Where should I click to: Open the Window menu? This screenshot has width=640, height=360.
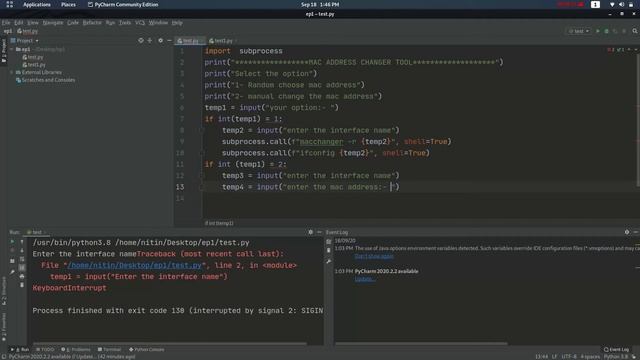(x=158, y=23)
